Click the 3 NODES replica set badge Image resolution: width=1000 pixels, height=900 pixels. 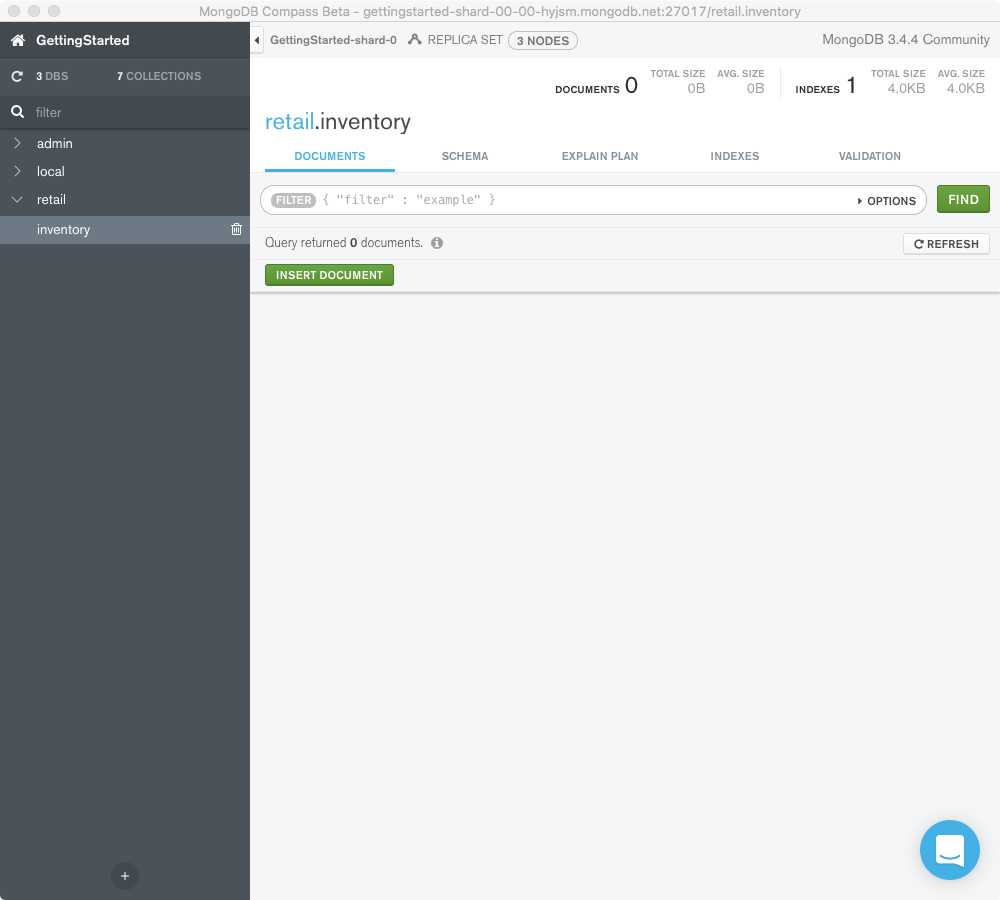point(542,41)
